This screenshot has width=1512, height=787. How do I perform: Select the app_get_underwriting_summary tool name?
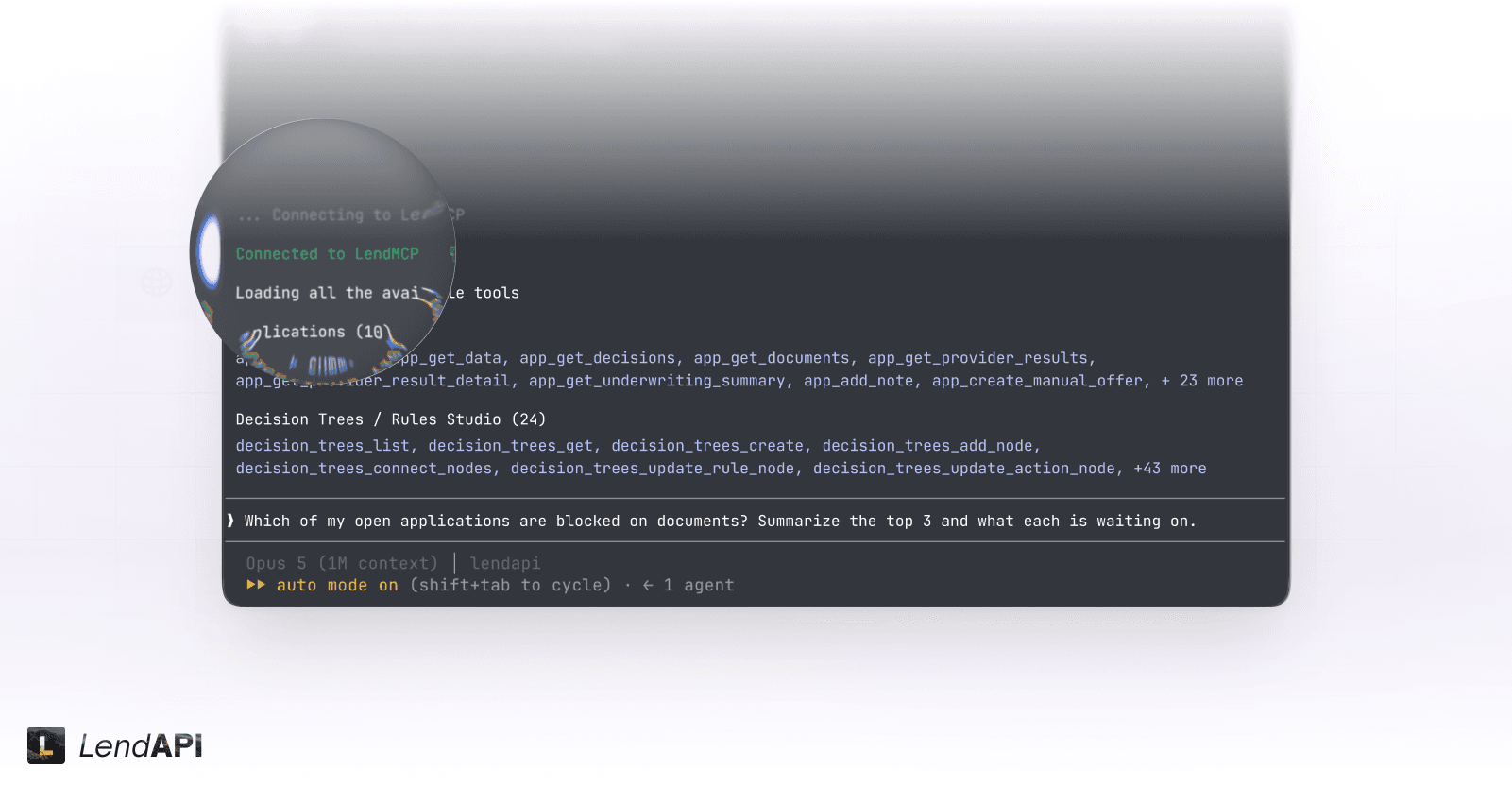pyautogui.click(x=657, y=381)
